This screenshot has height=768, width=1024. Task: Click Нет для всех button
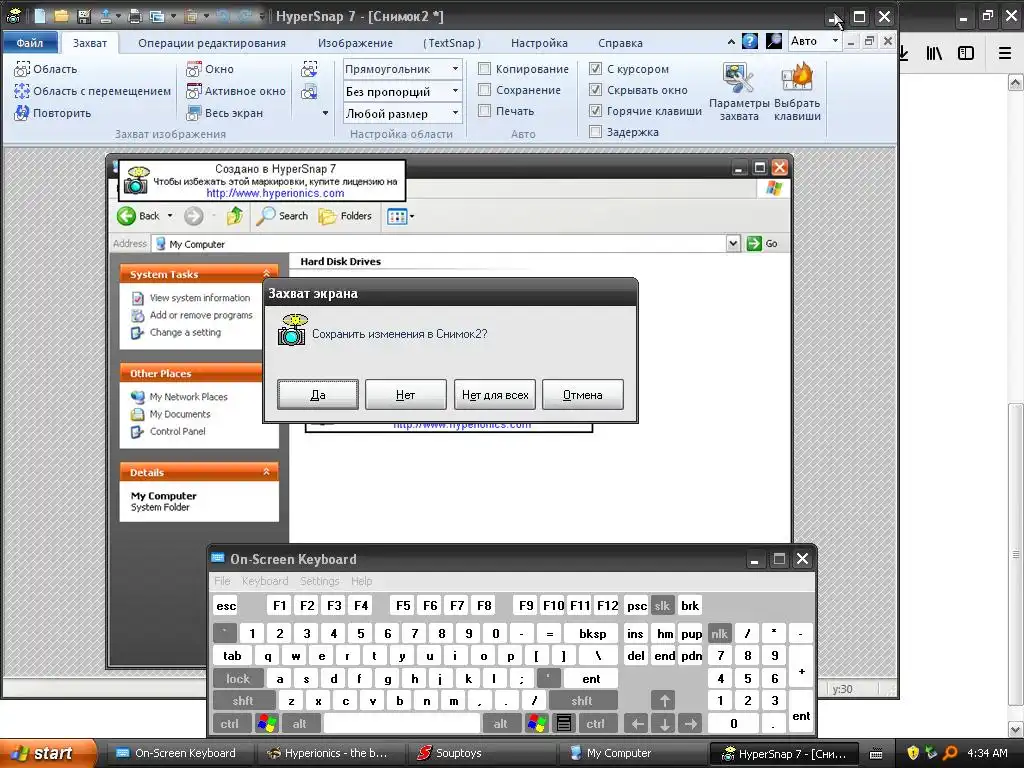click(495, 394)
